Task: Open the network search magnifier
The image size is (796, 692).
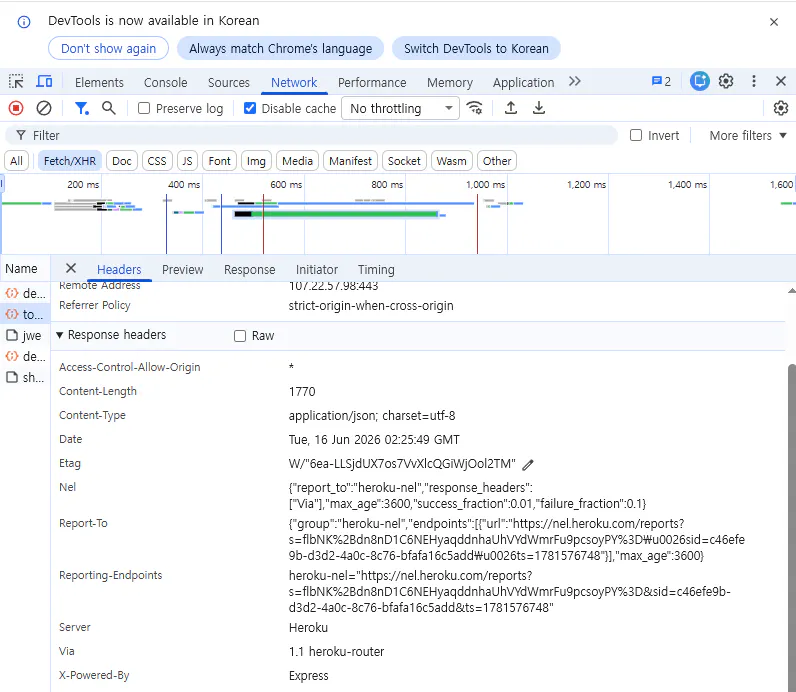Action: click(109, 108)
